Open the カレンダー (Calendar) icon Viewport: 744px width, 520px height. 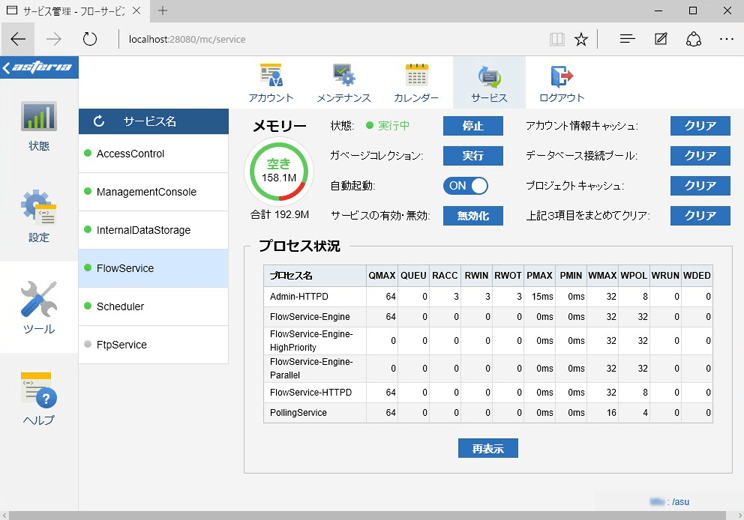[416, 78]
